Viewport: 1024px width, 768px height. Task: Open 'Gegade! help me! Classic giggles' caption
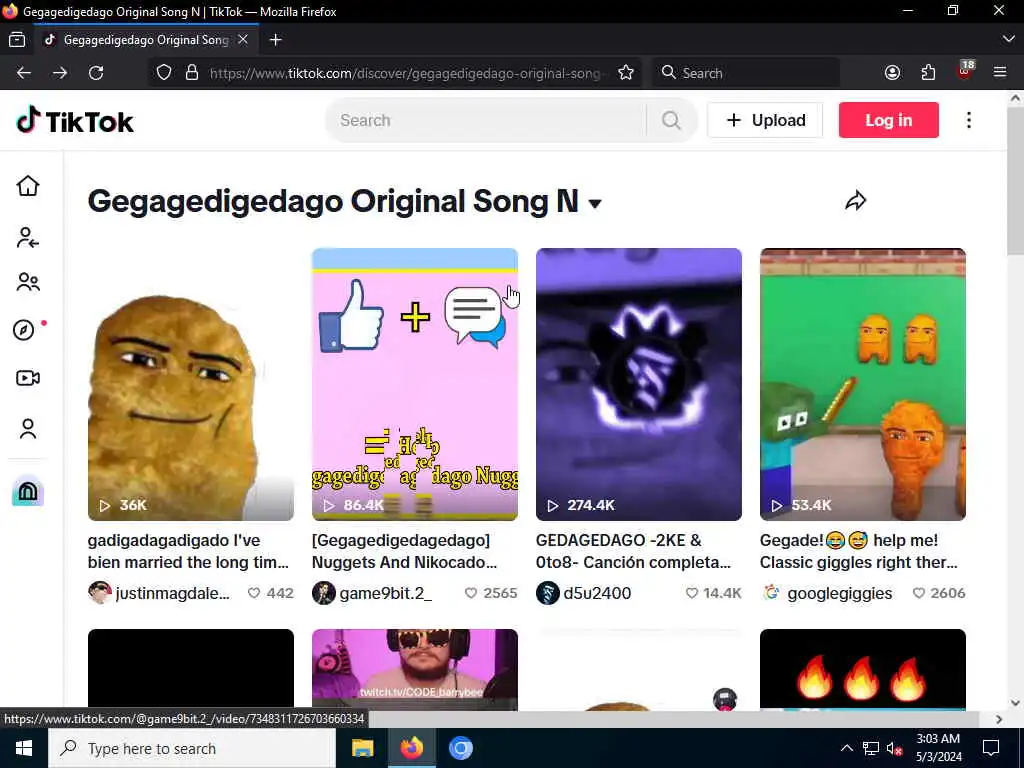point(859,551)
